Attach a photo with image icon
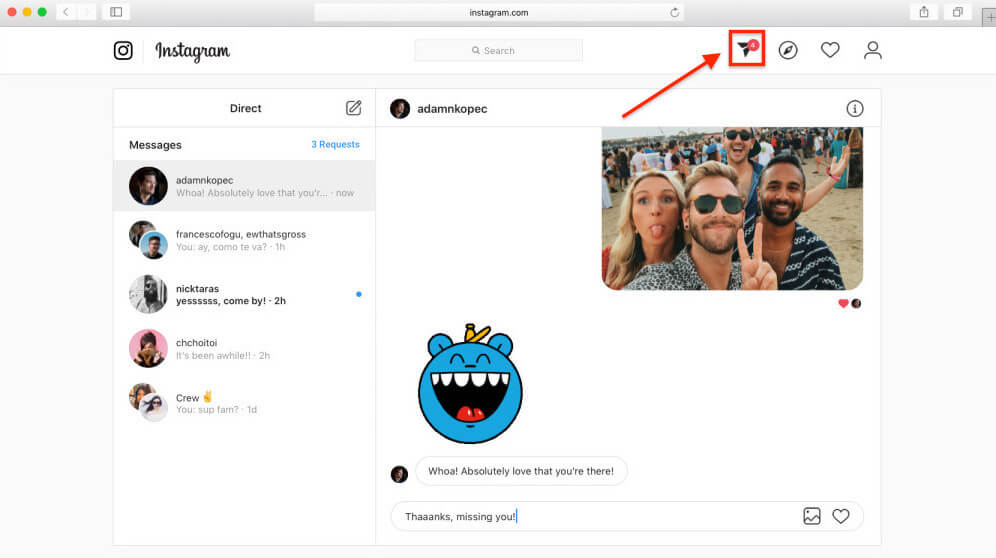Viewport: 996px width, 558px height. [x=812, y=516]
